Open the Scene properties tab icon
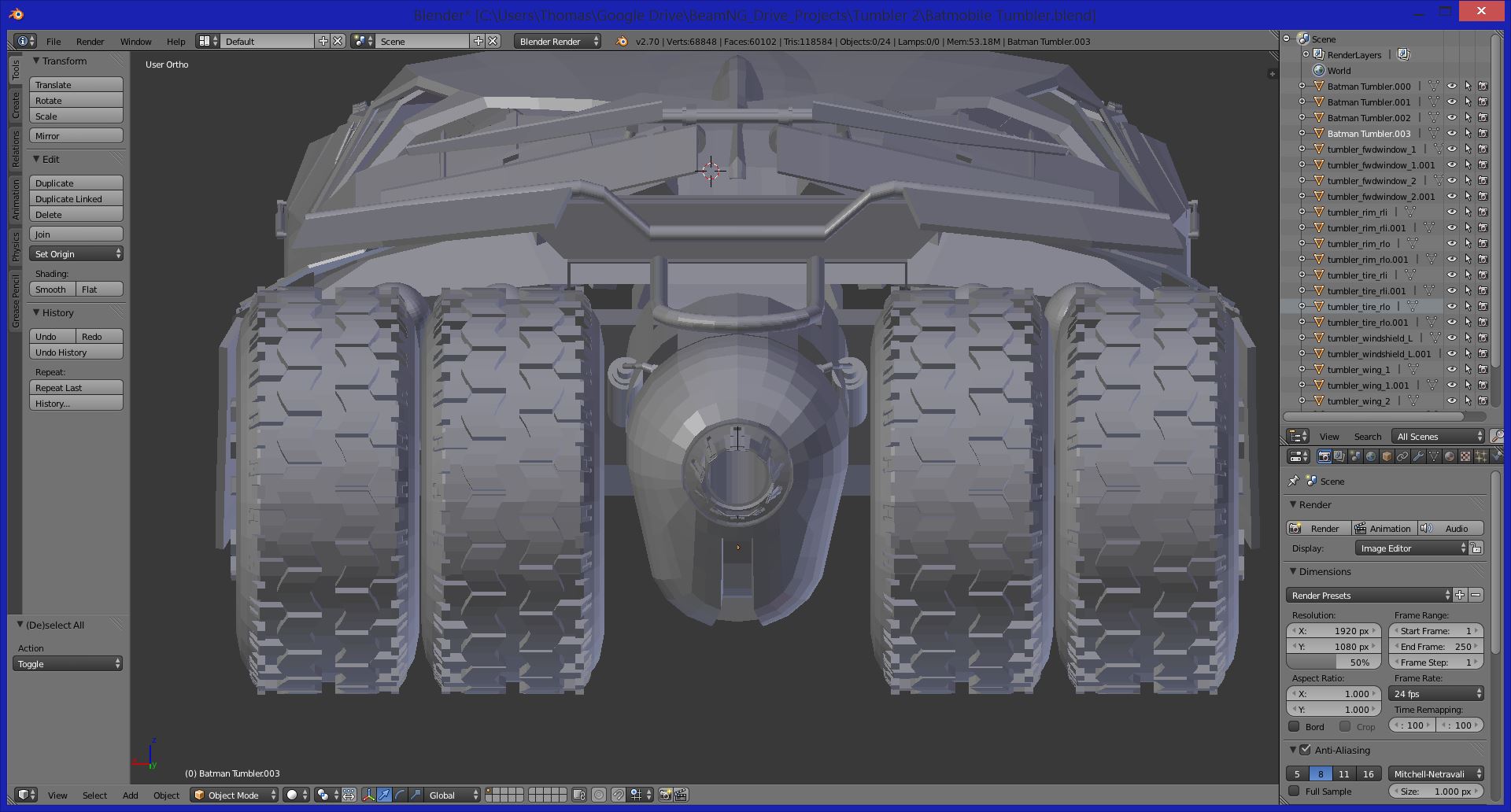The width and height of the screenshot is (1511, 812). coord(1355,456)
